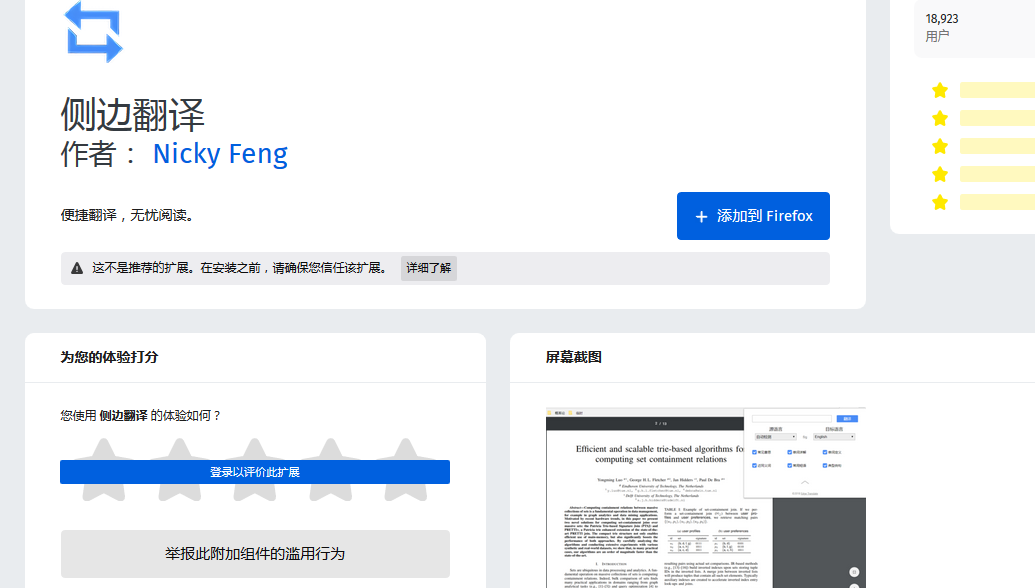Click the 18,923 用户 count text
Screen dimensions: 1035x588
tap(942, 27)
